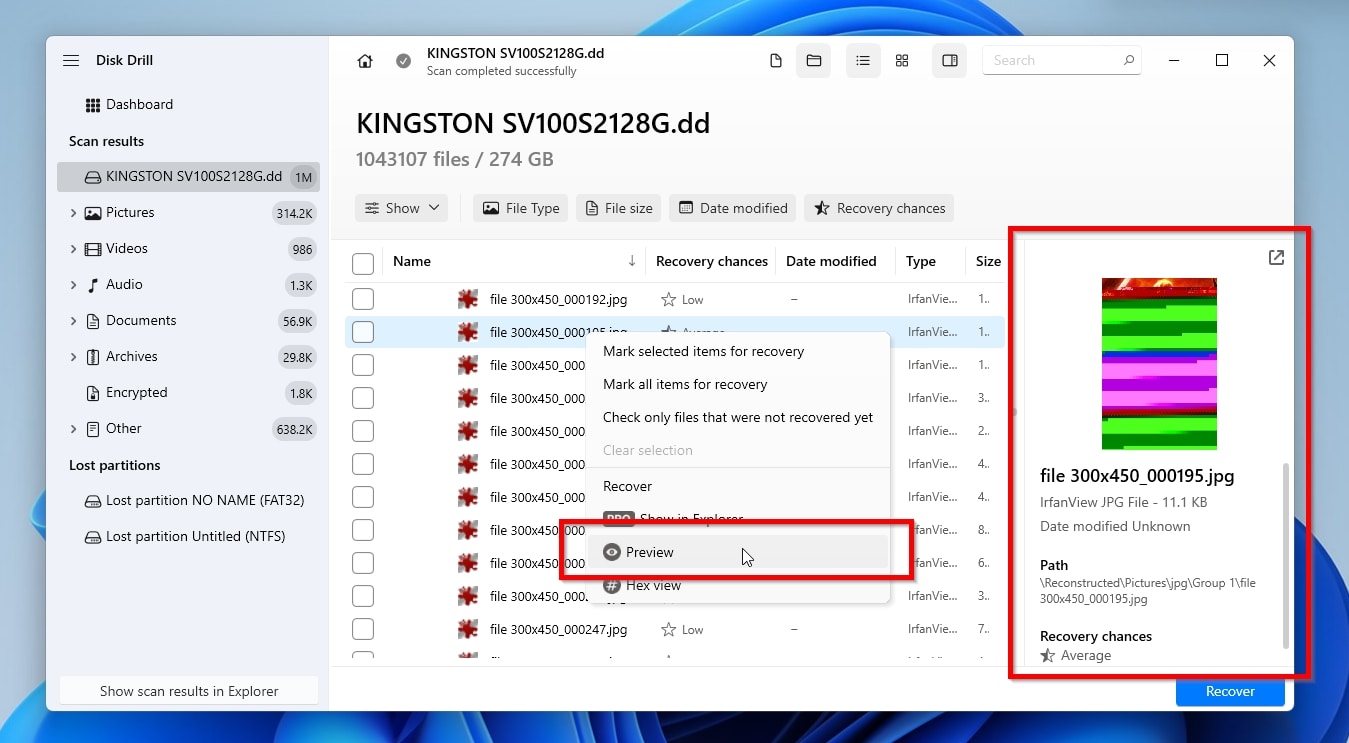Click the file row 300x450_000247.jpg name
Image resolution: width=1349 pixels, height=743 pixels.
click(x=558, y=629)
